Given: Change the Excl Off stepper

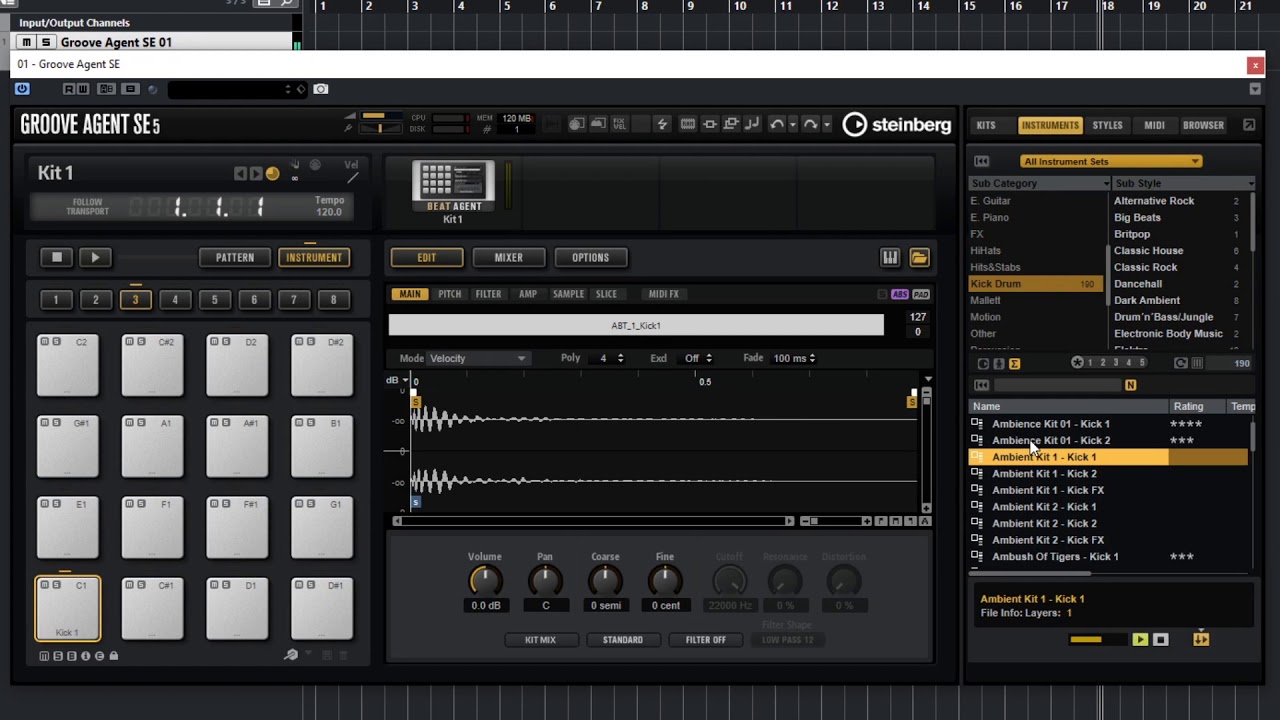Looking at the screenshot, I should 709,358.
